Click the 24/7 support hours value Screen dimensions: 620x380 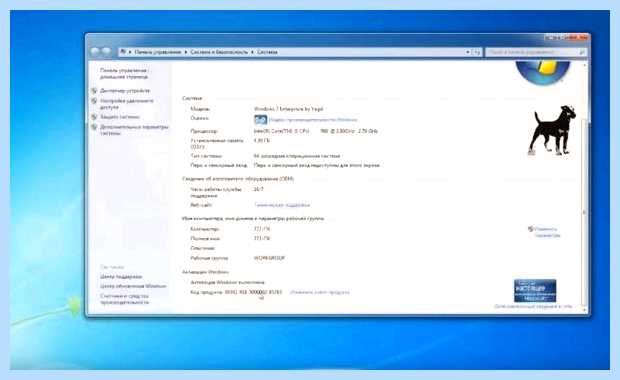click(259, 189)
